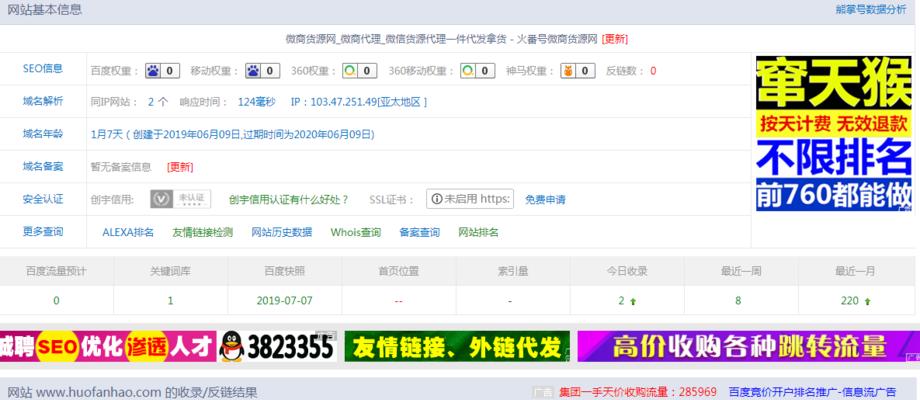The width and height of the screenshot is (920, 400).
Task: Click the mobile weight paw icon
Action: [x=253, y=71]
